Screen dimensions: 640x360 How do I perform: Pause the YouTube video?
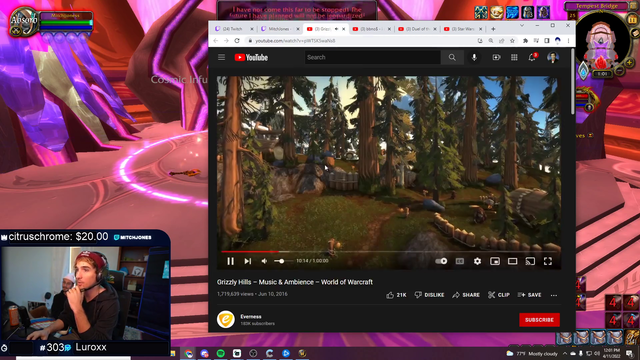click(231, 261)
